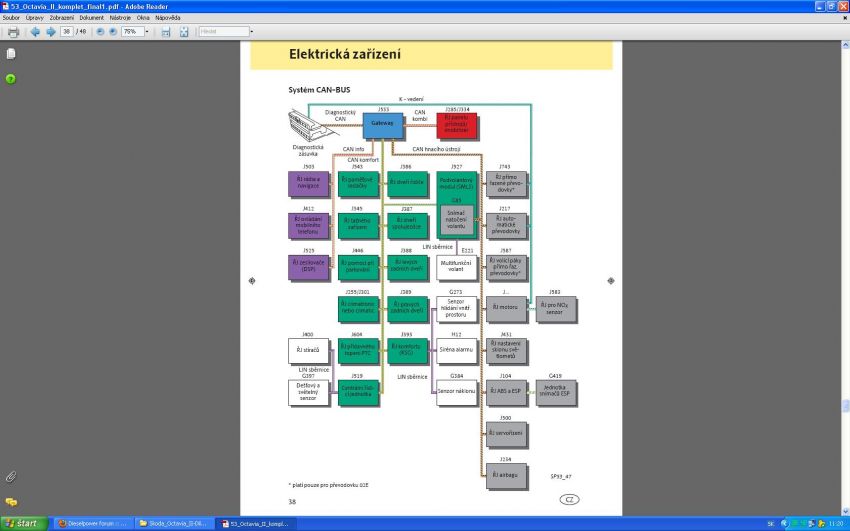The height and width of the screenshot is (531, 850).
Task: Click the Windows Start button
Action: 23,523
